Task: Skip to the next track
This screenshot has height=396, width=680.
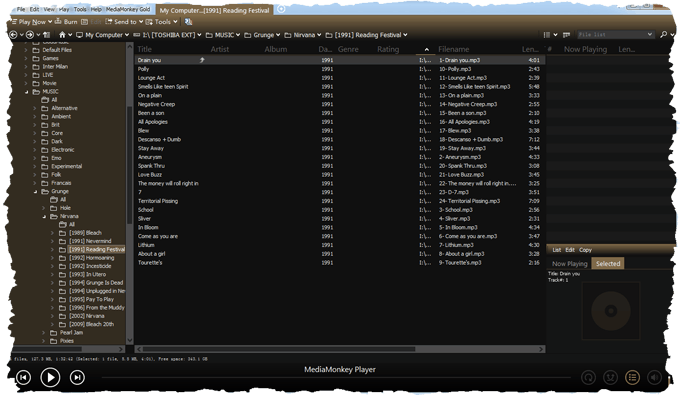Action: coord(77,377)
